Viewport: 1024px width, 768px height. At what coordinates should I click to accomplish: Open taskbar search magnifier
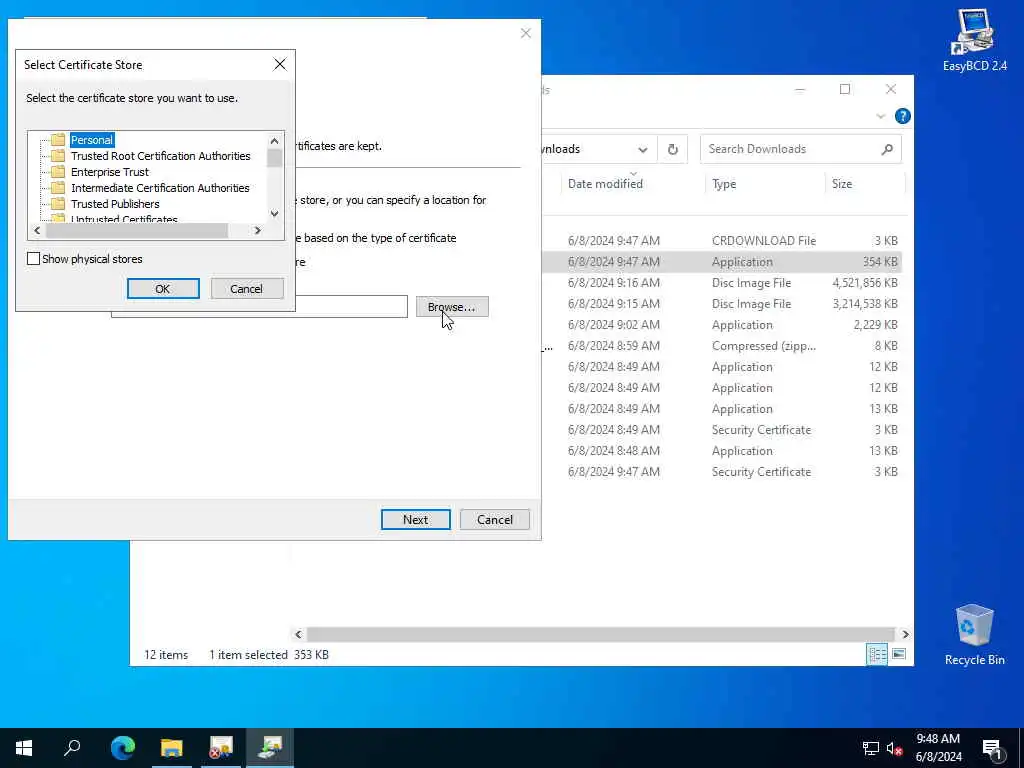tap(72, 748)
